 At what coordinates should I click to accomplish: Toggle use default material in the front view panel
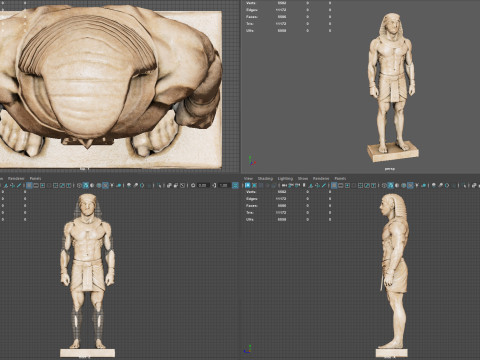pyautogui.click(x=92, y=185)
